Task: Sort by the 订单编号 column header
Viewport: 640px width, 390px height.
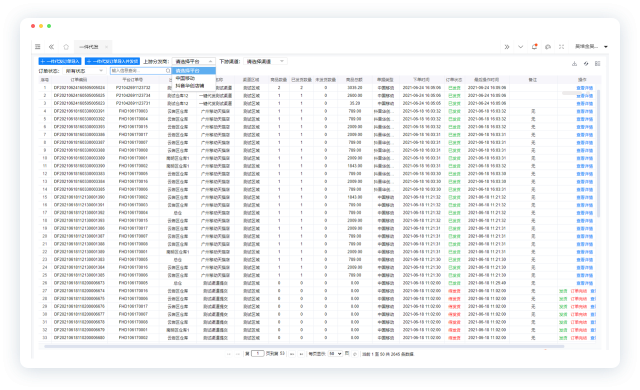Action: (x=79, y=80)
